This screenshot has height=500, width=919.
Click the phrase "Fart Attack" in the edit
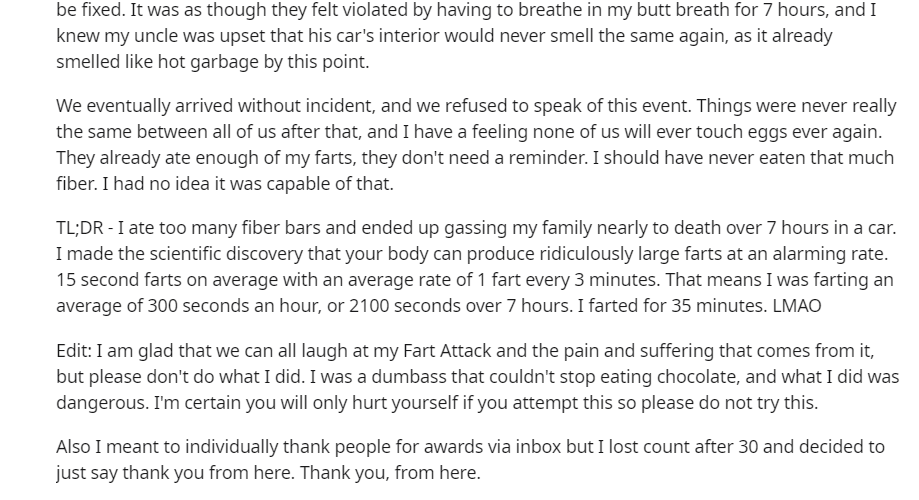click(447, 351)
